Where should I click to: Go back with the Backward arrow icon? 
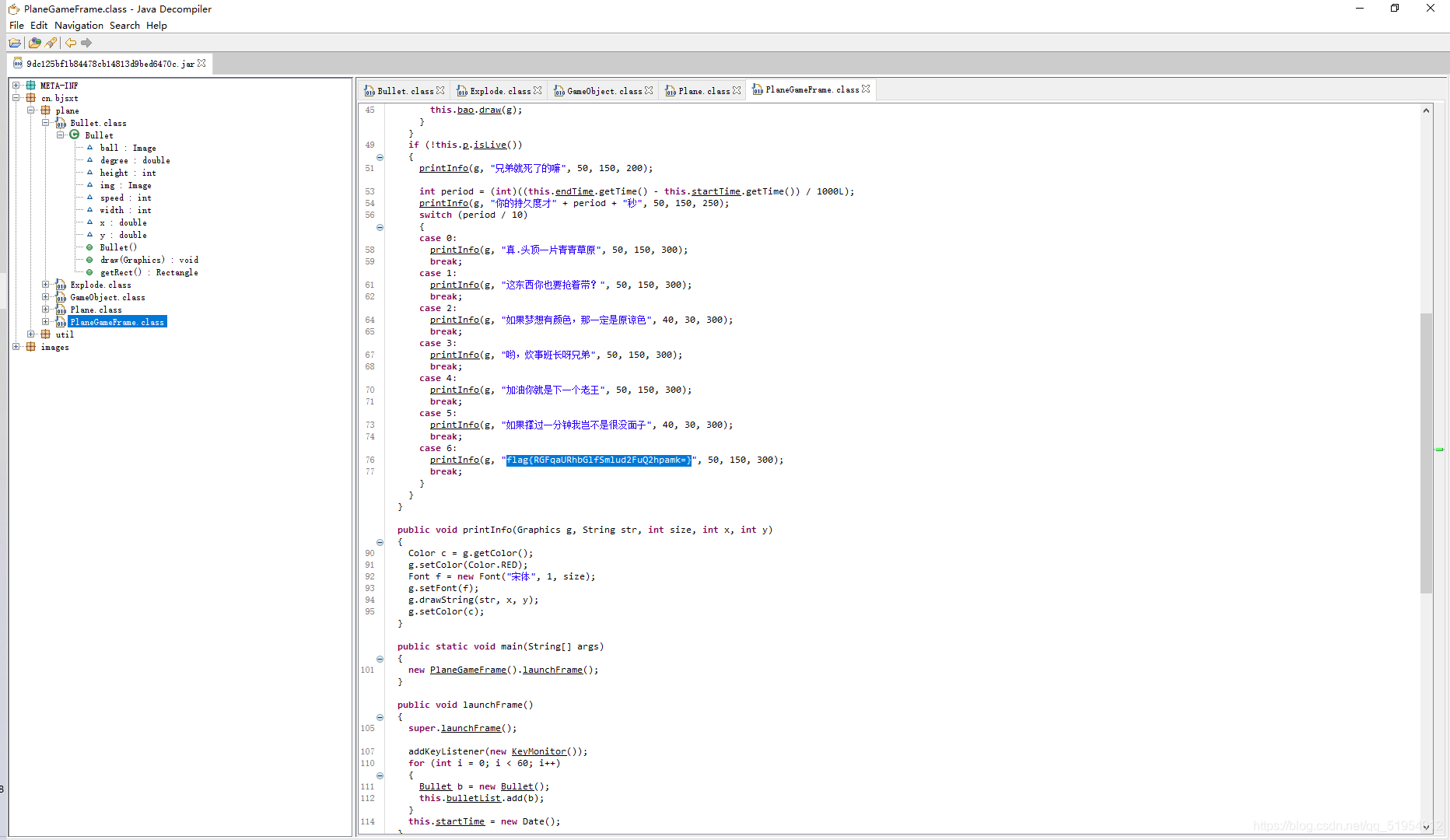tap(71, 43)
